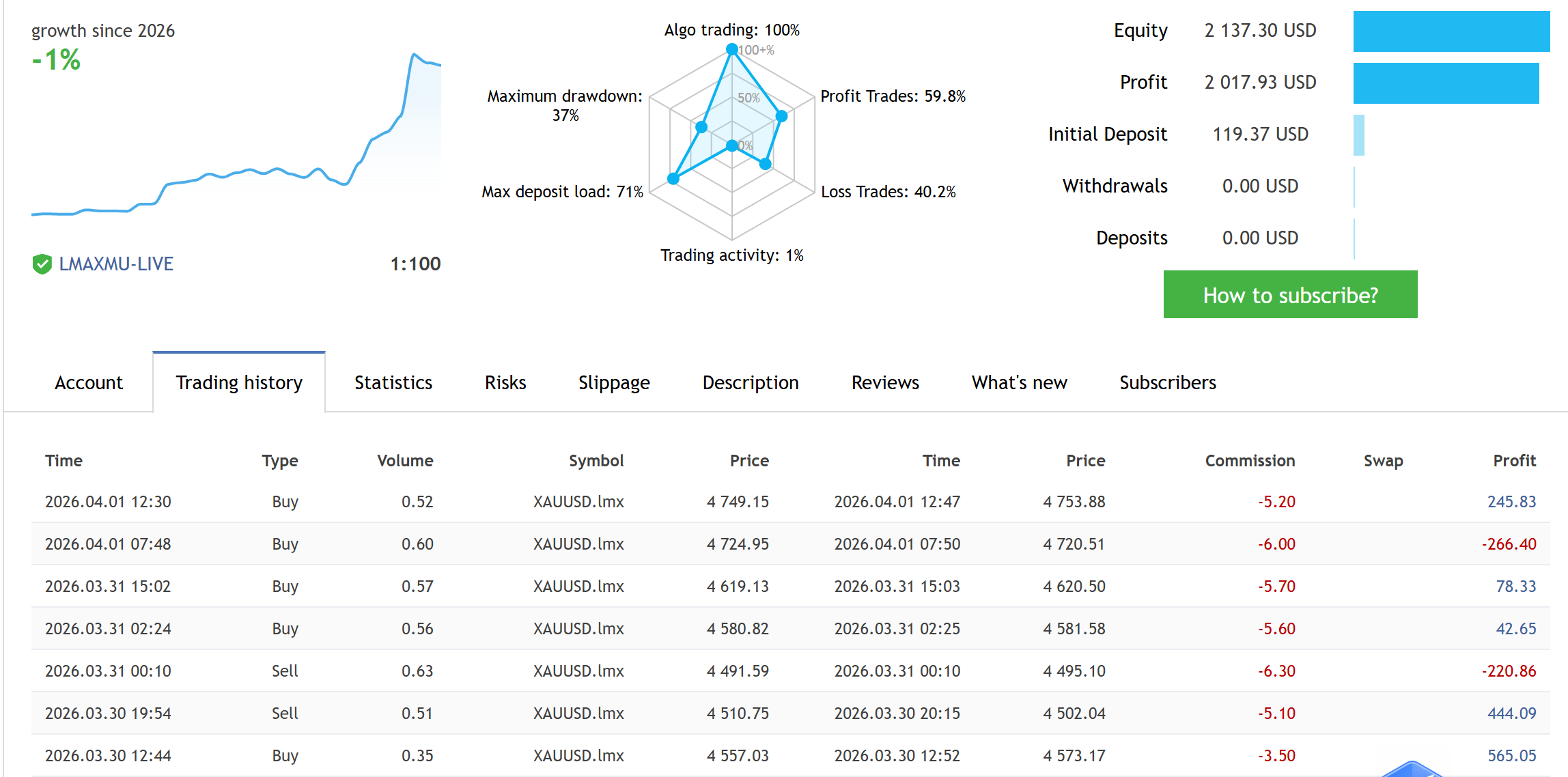Image resolution: width=1568 pixels, height=777 pixels.
Task: Open the LMAXMU-LIVE broker link
Action: click(115, 264)
